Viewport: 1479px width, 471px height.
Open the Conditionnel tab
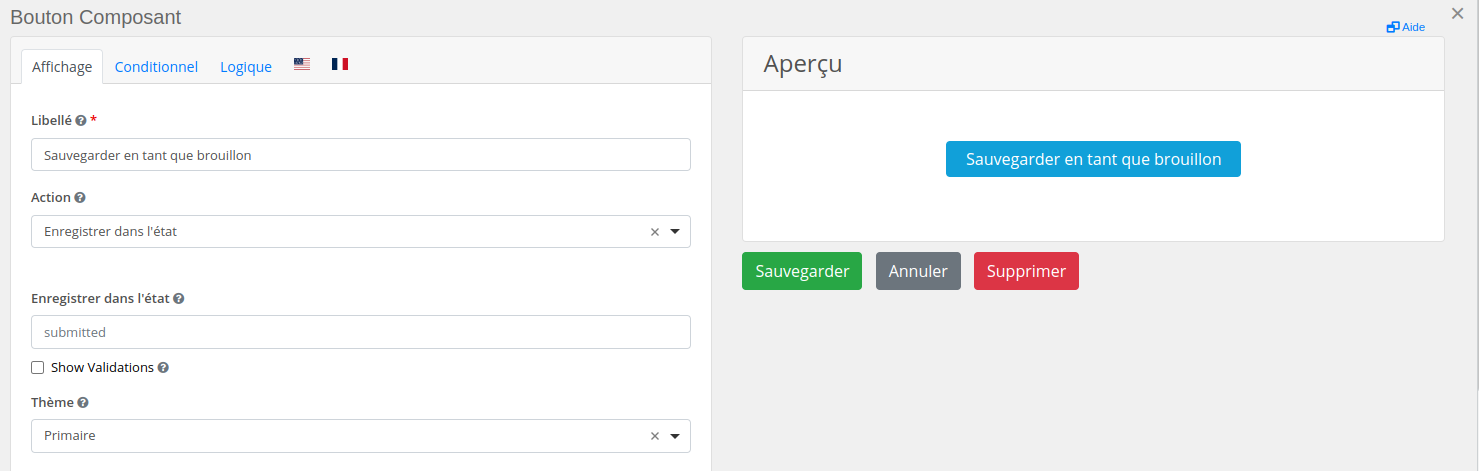(x=156, y=67)
